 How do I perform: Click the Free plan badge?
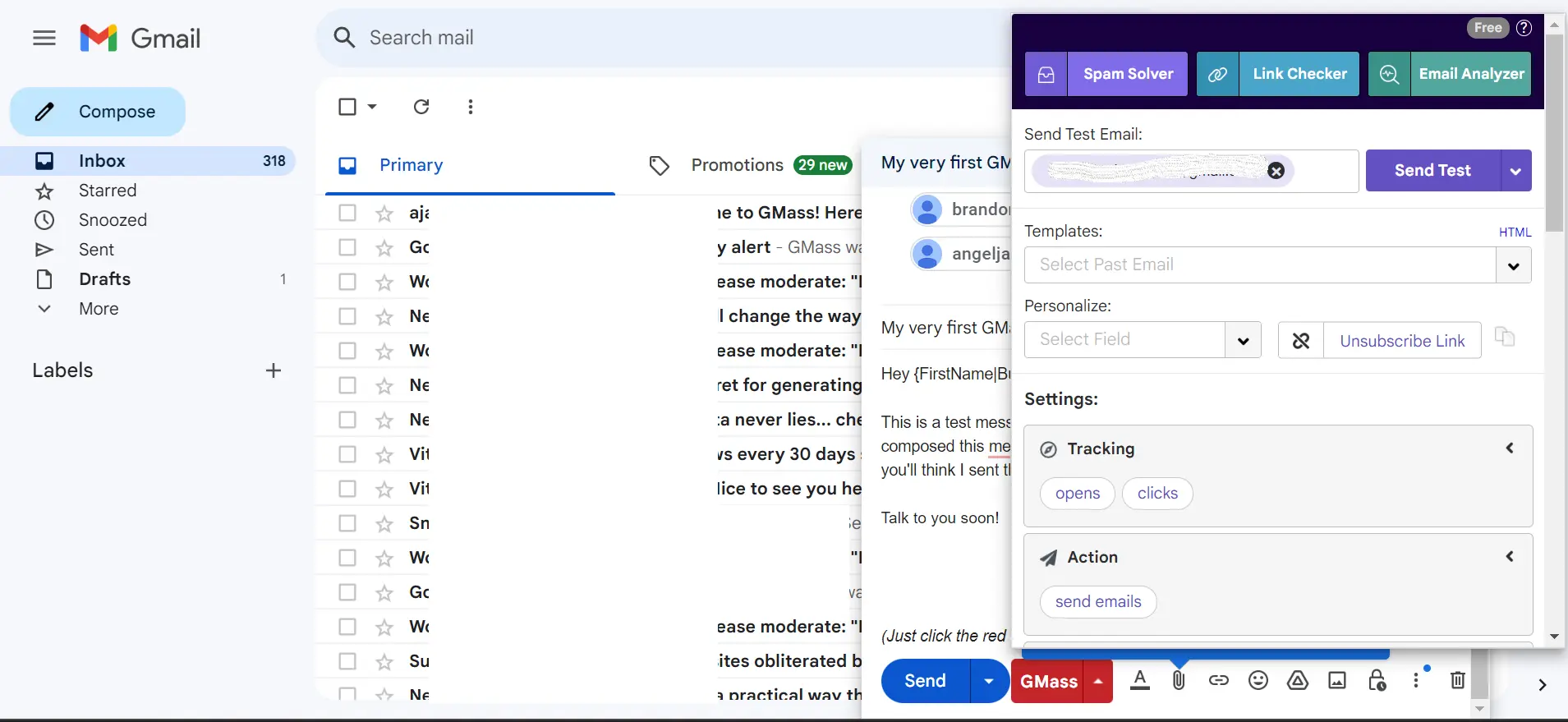point(1488,28)
